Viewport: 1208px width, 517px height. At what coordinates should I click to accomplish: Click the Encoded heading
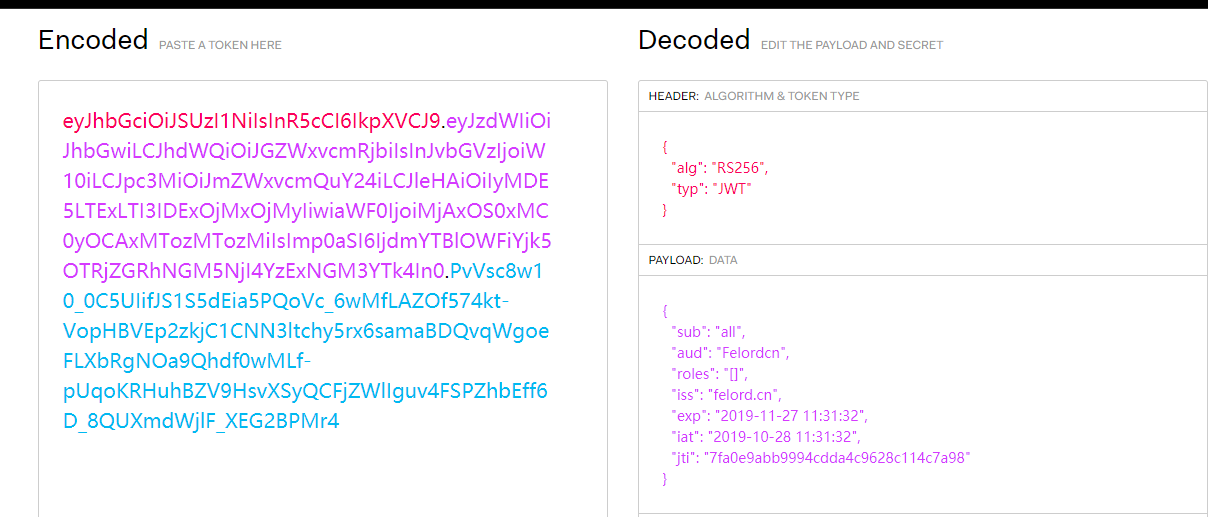click(93, 40)
